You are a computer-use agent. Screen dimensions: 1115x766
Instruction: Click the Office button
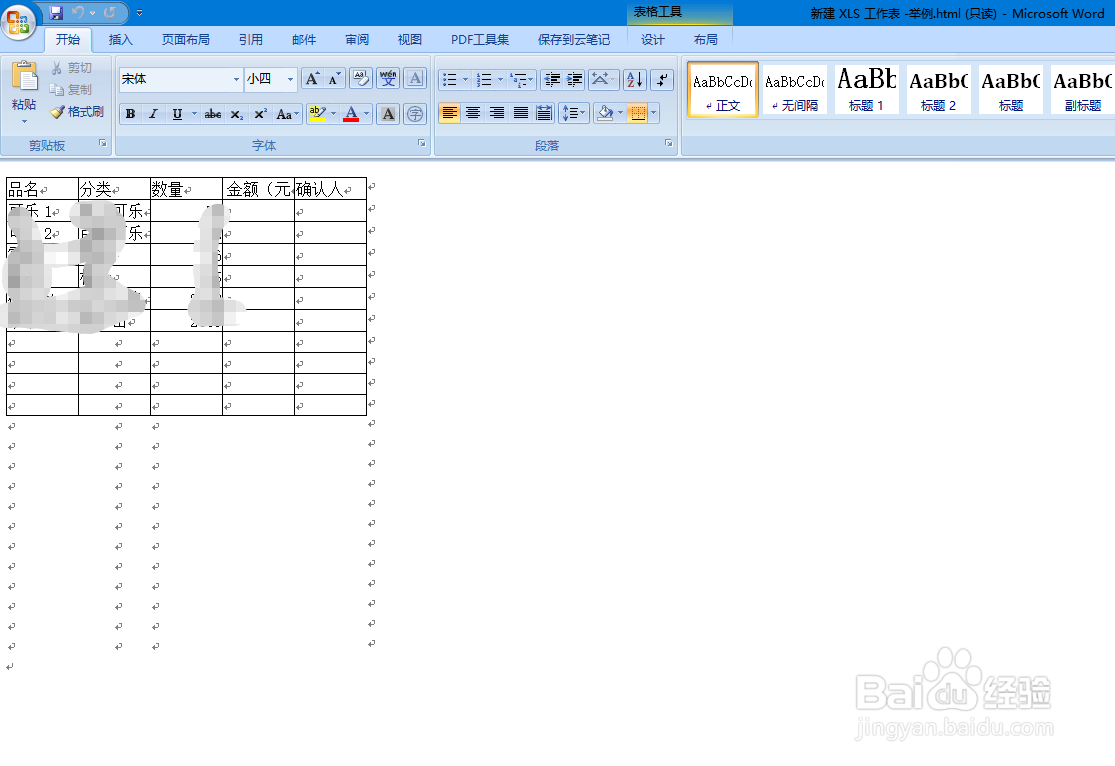(18, 21)
